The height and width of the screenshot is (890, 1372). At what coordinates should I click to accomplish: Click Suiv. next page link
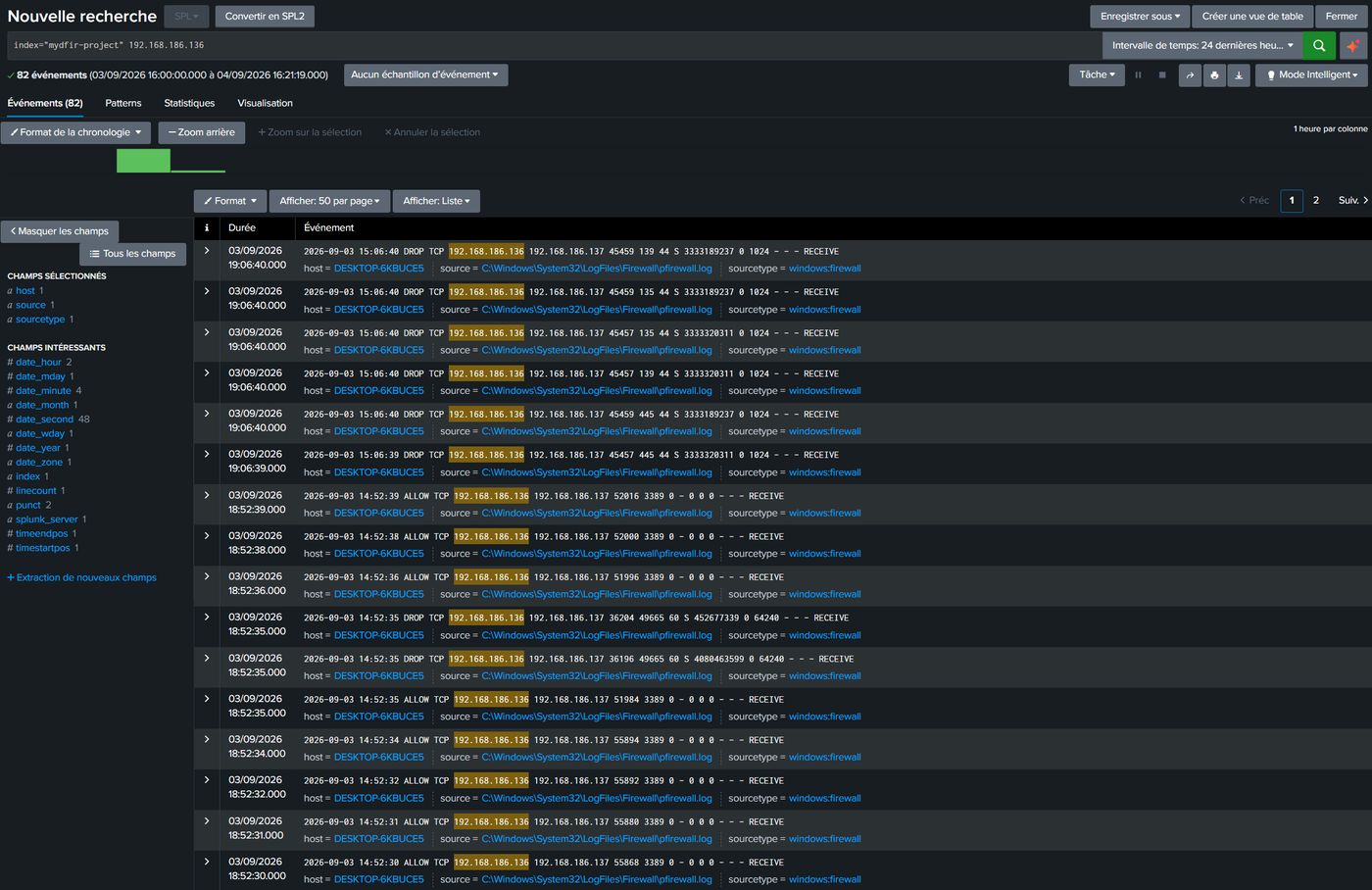(1353, 200)
